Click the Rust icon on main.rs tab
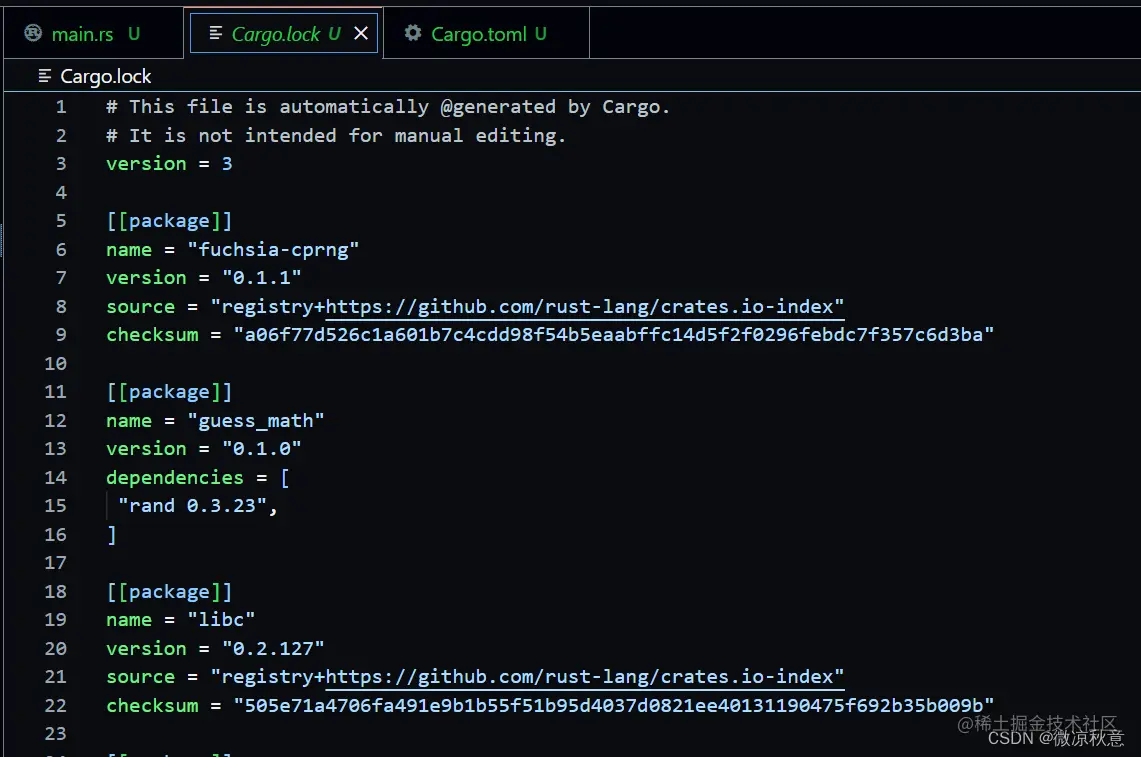The width and height of the screenshot is (1141, 757). [33, 33]
